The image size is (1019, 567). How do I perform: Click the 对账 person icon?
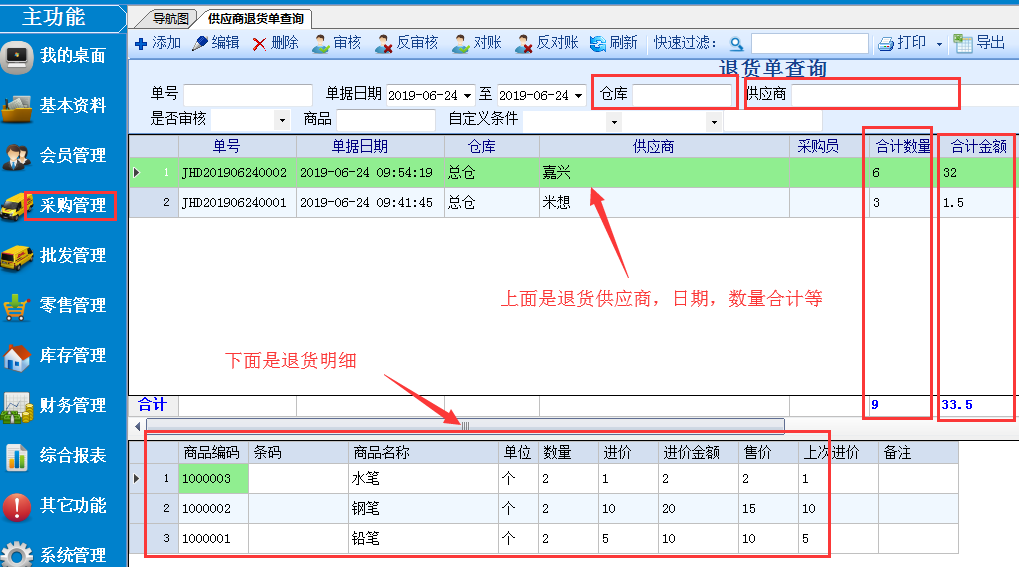(461, 44)
